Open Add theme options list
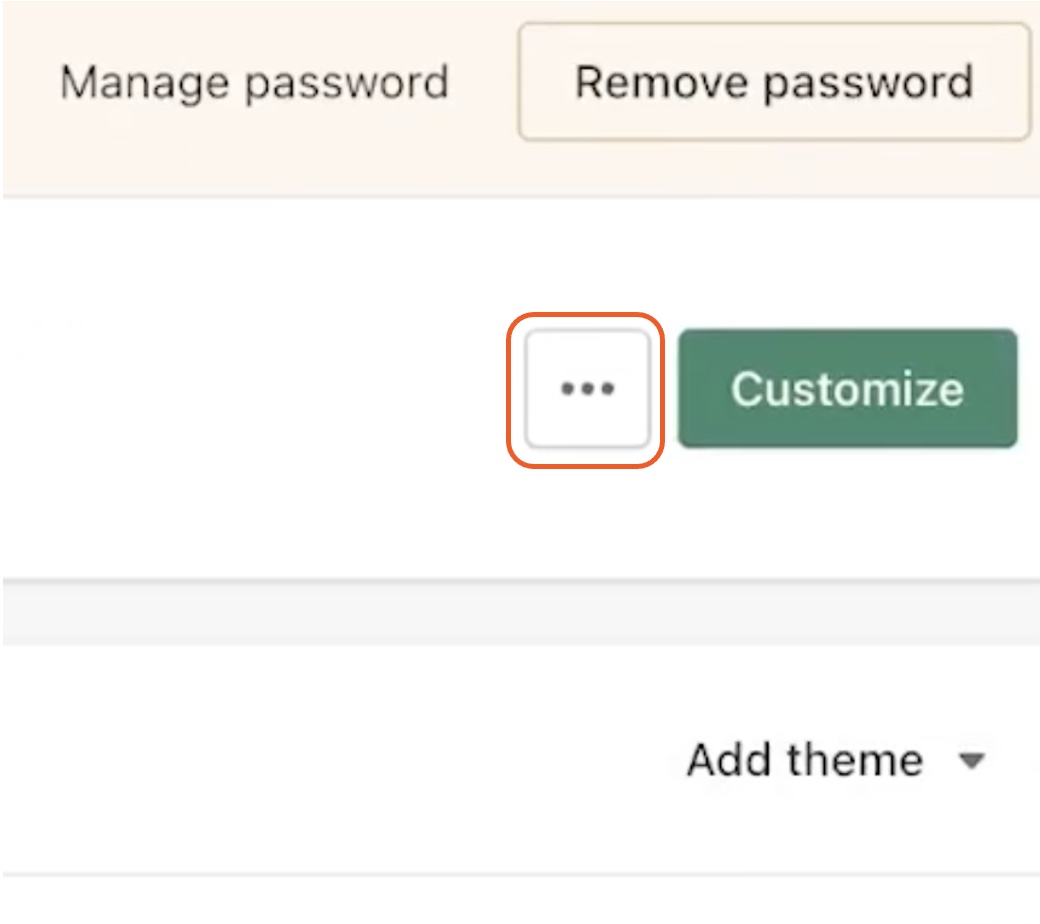 (836, 759)
